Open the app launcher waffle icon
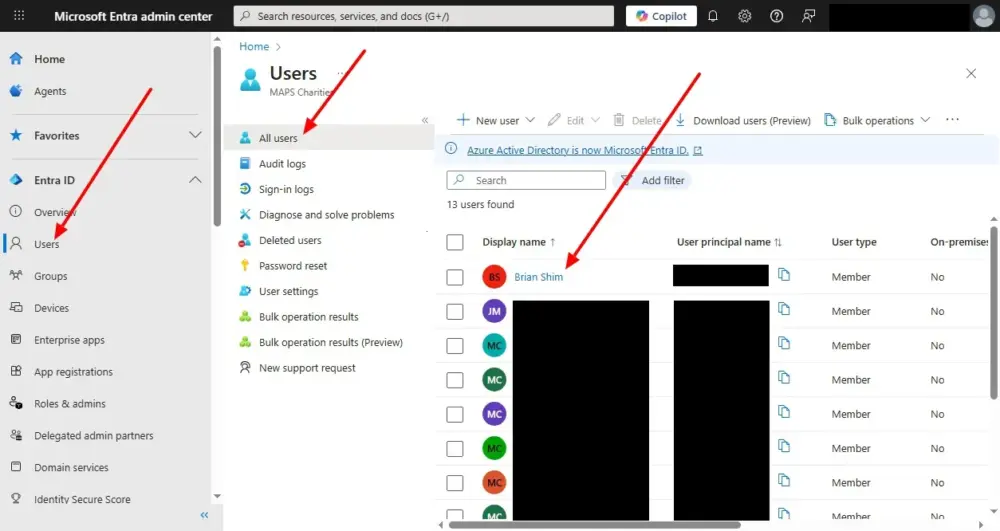 coord(19,15)
